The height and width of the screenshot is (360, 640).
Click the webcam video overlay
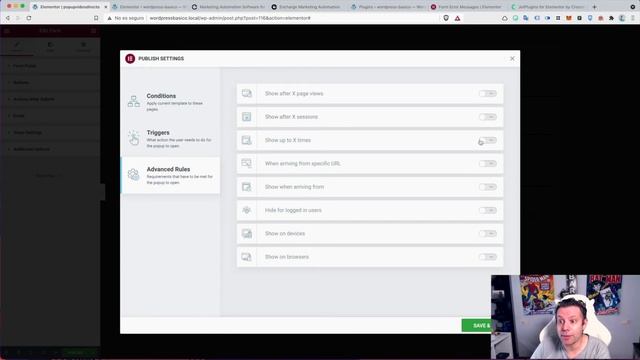[x=565, y=317]
